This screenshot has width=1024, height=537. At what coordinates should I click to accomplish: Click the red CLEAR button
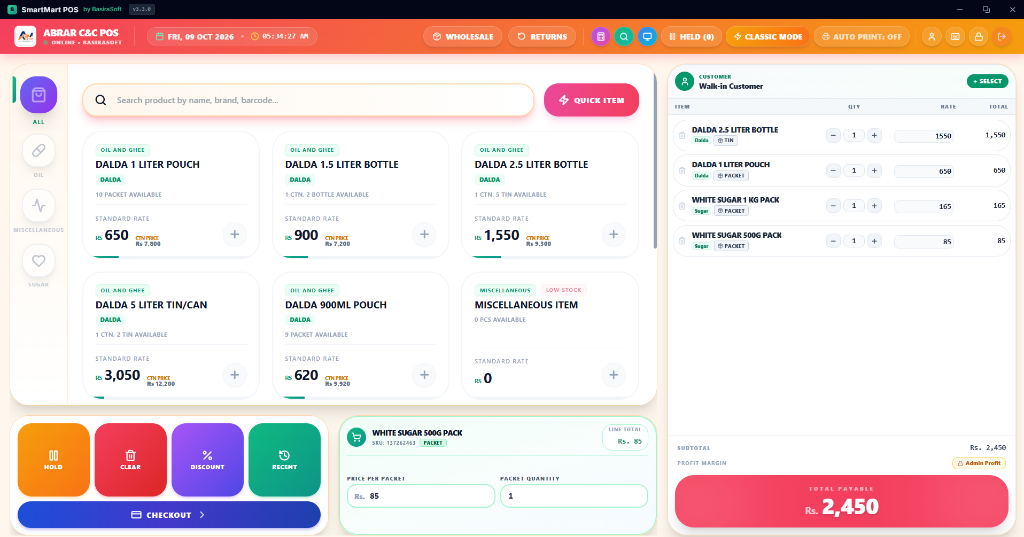(131, 459)
